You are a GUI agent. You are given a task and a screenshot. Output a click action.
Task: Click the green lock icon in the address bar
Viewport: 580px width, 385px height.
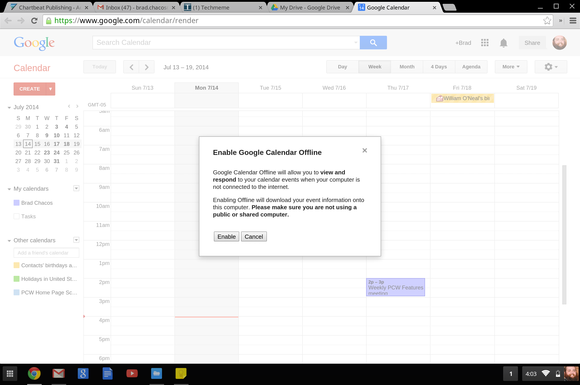48,21
